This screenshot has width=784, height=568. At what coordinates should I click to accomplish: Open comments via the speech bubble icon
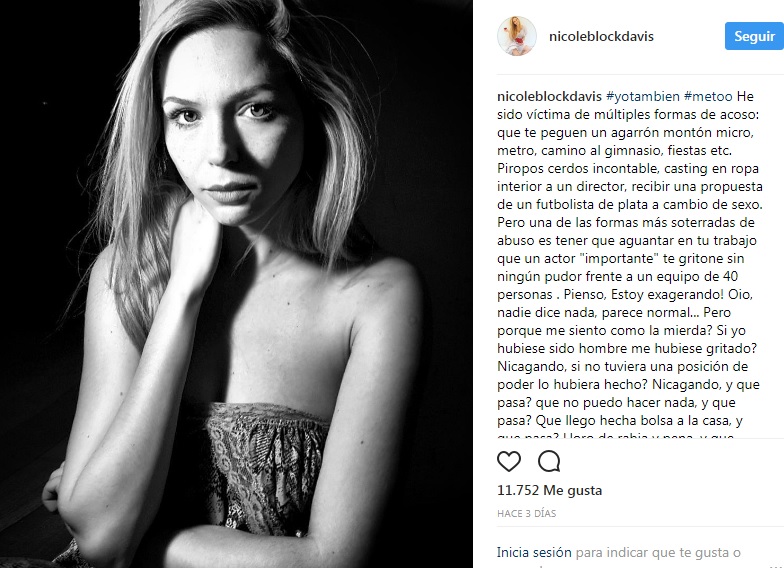[x=549, y=461]
